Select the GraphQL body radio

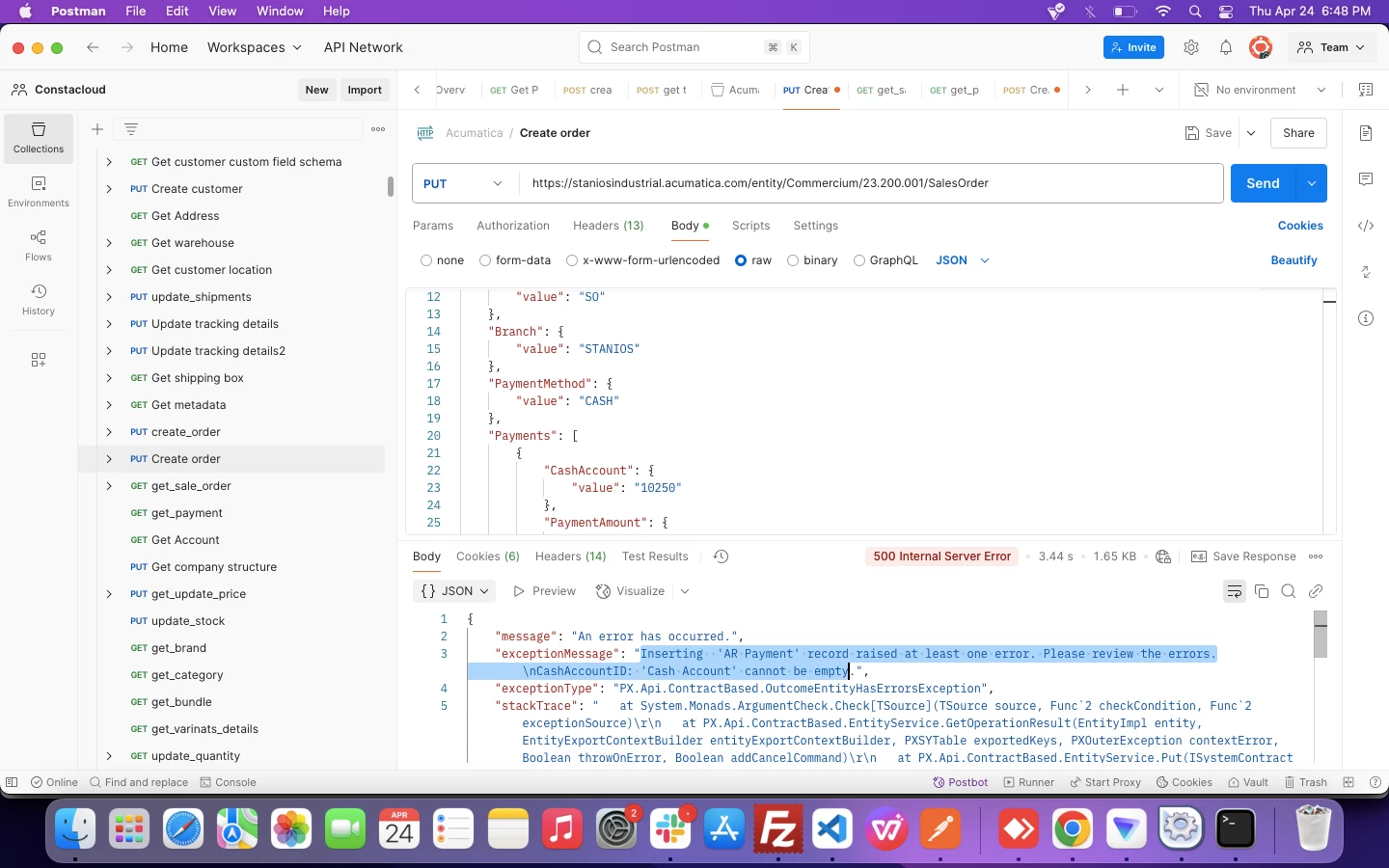click(859, 260)
